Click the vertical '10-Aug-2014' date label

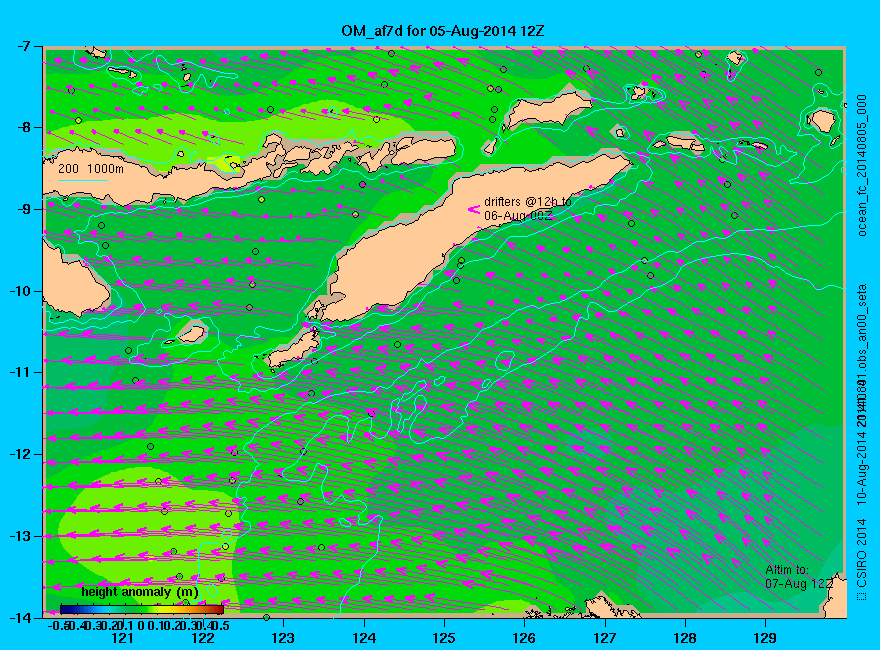tap(861, 468)
